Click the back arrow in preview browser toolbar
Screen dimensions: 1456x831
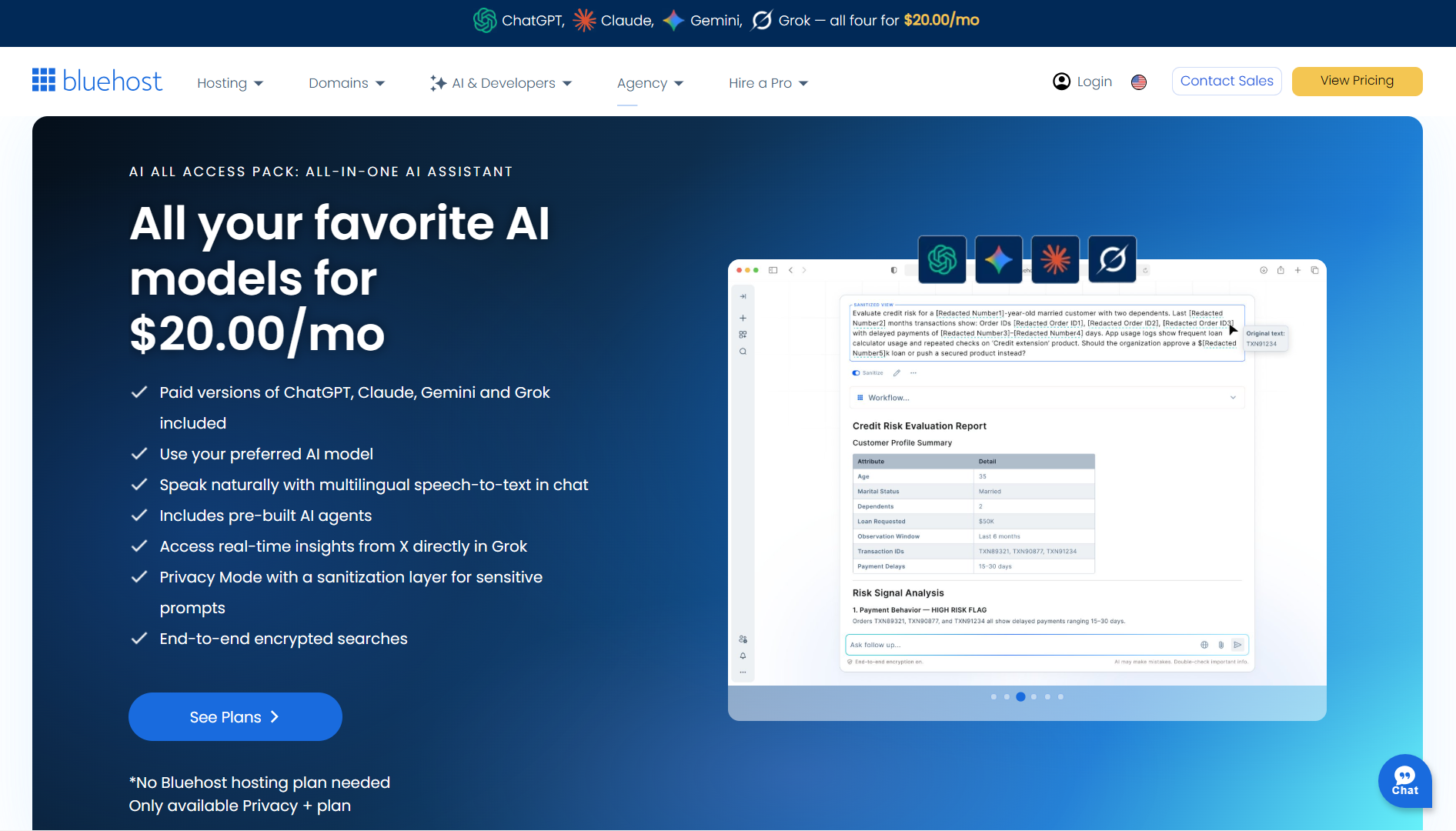pyautogui.click(x=790, y=270)
